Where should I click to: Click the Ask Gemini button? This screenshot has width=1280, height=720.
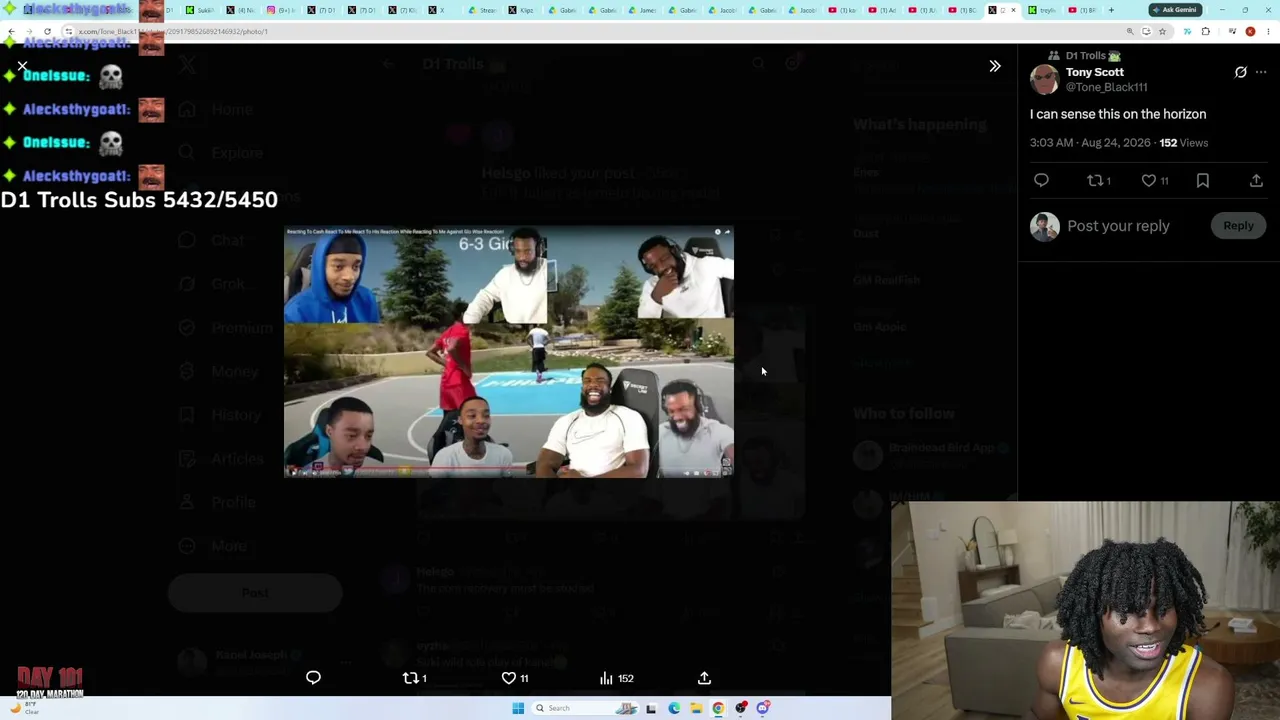[x=1174, y=10]
